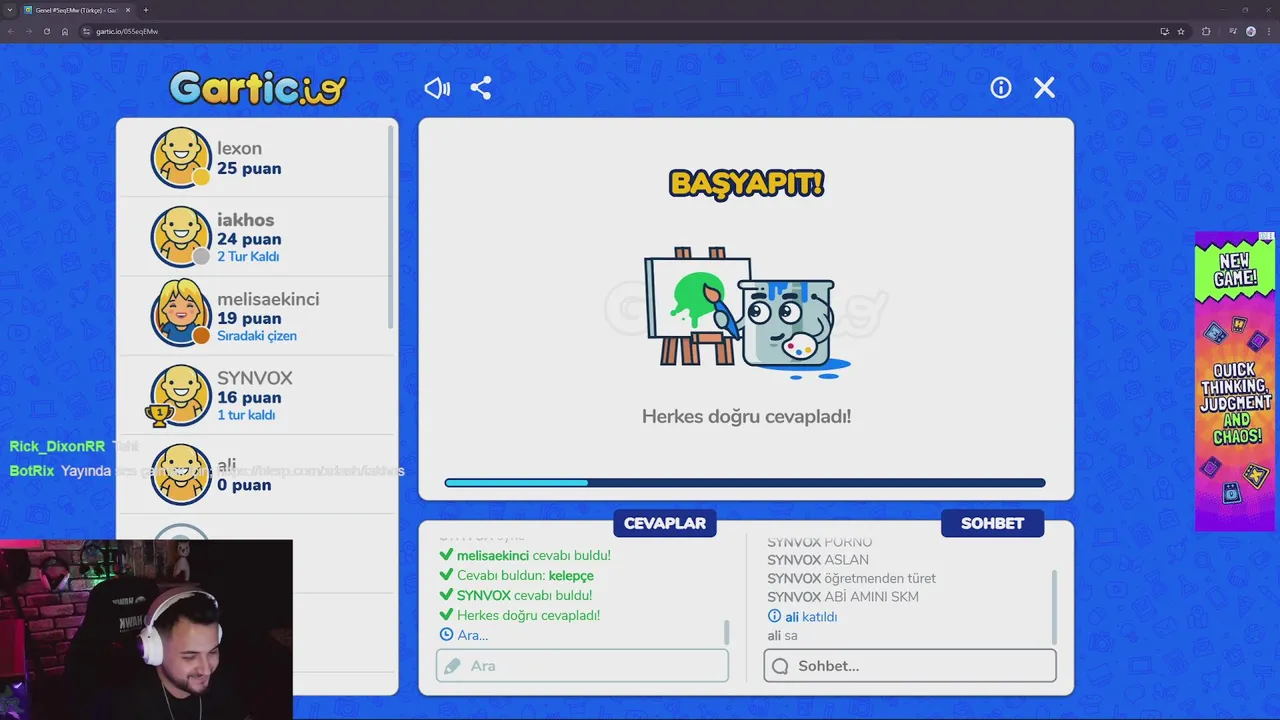Open the room info icon

click(1001, 88)
